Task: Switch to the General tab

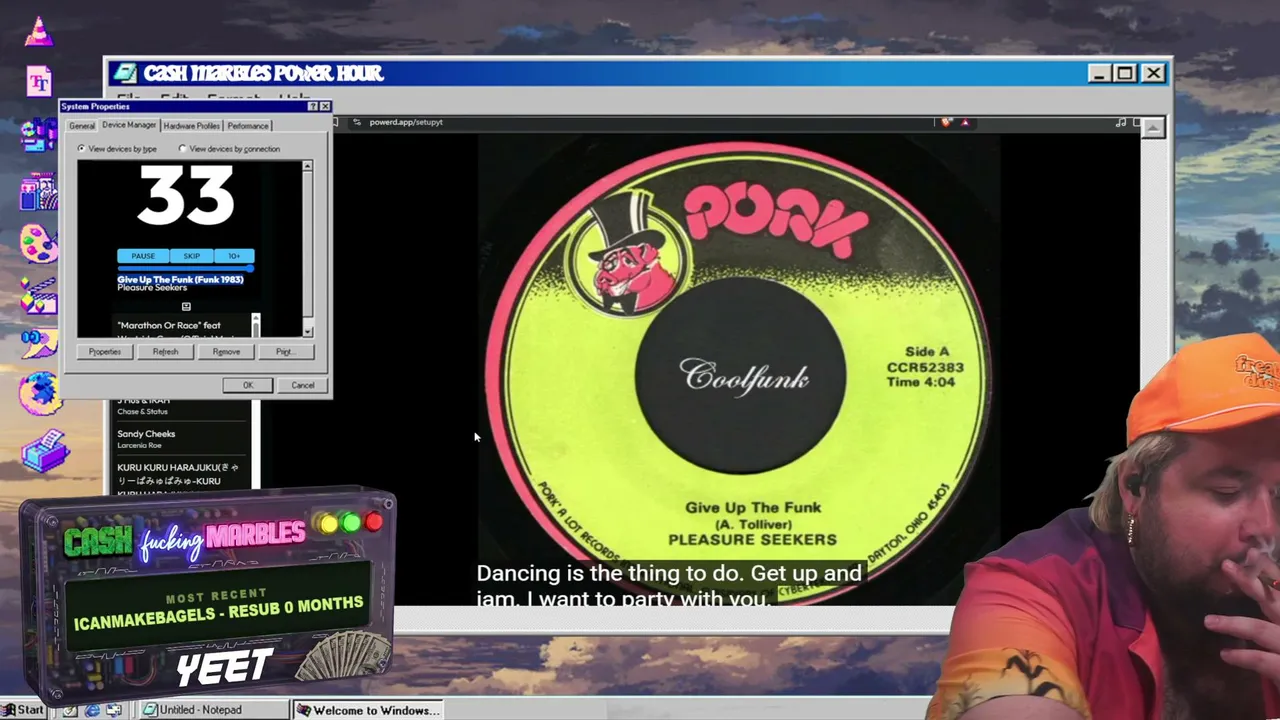Action: click(x=82, y=126)
